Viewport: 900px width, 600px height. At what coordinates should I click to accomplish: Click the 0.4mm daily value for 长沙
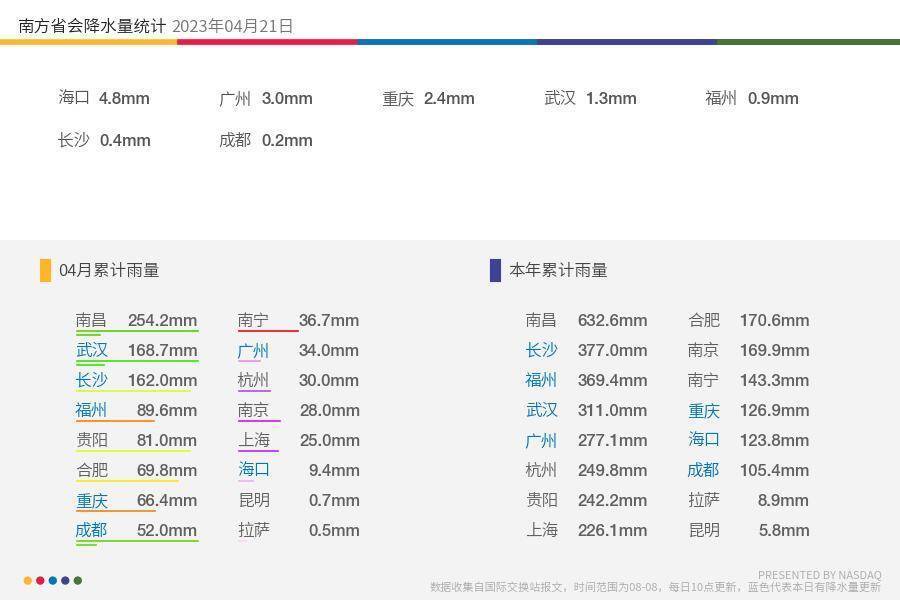pyautogui.click(x=125, y=140)
